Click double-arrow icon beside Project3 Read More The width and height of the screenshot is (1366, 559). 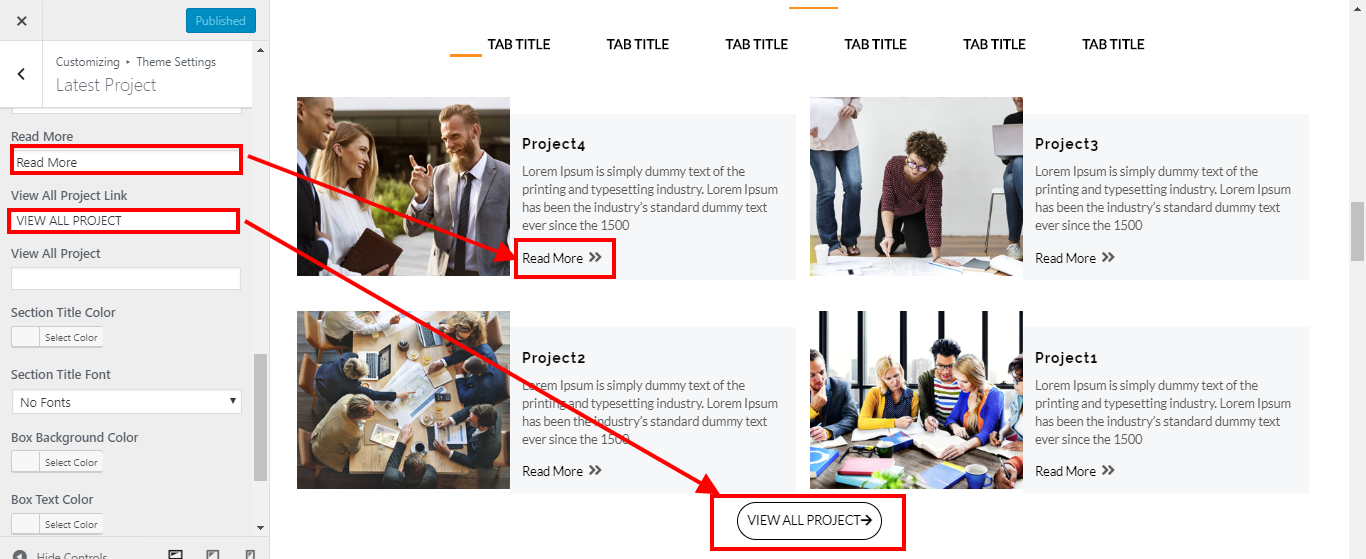pos(1108,257)
